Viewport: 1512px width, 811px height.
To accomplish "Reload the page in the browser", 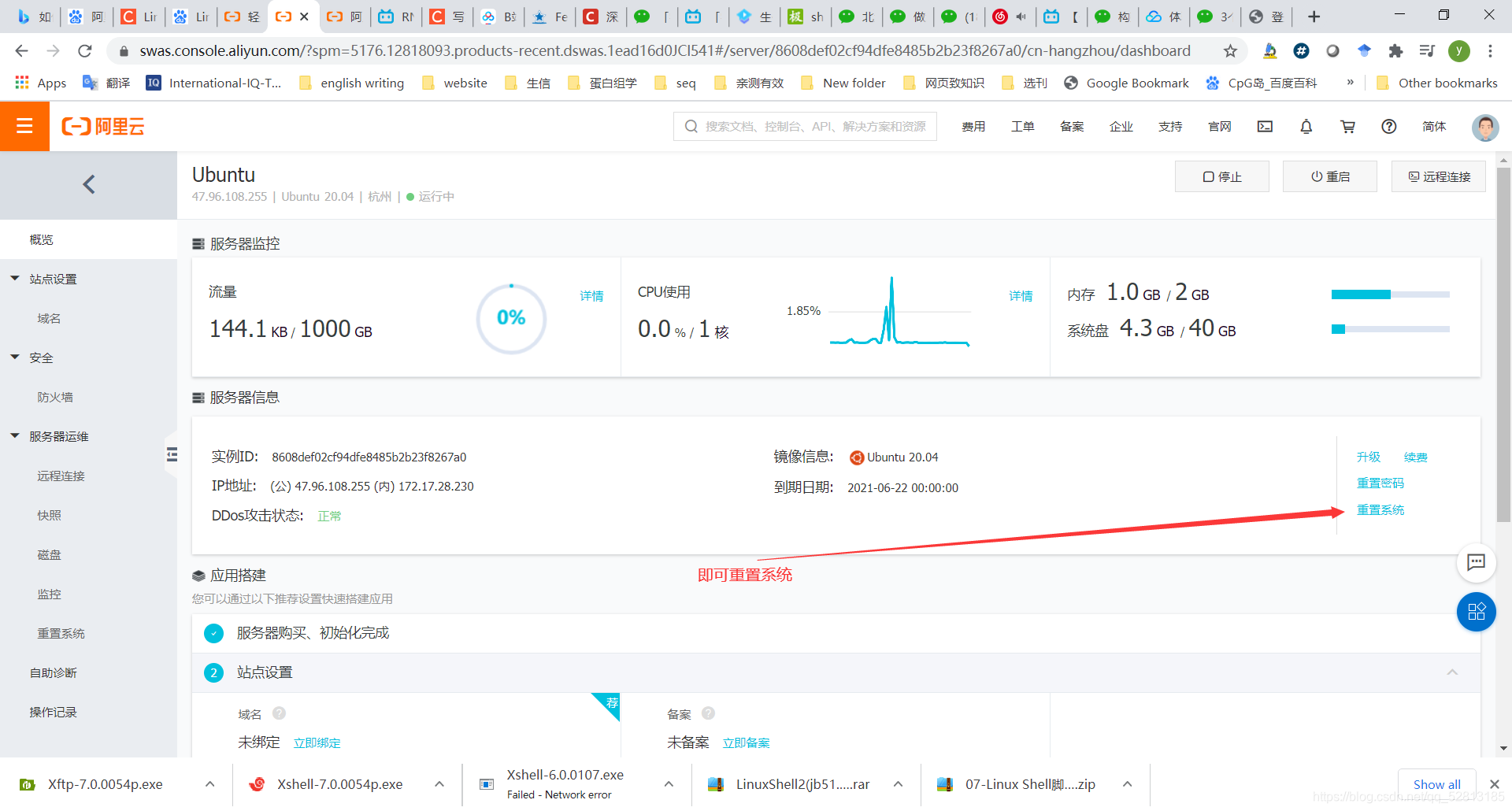I will click(x=85, y=51).
